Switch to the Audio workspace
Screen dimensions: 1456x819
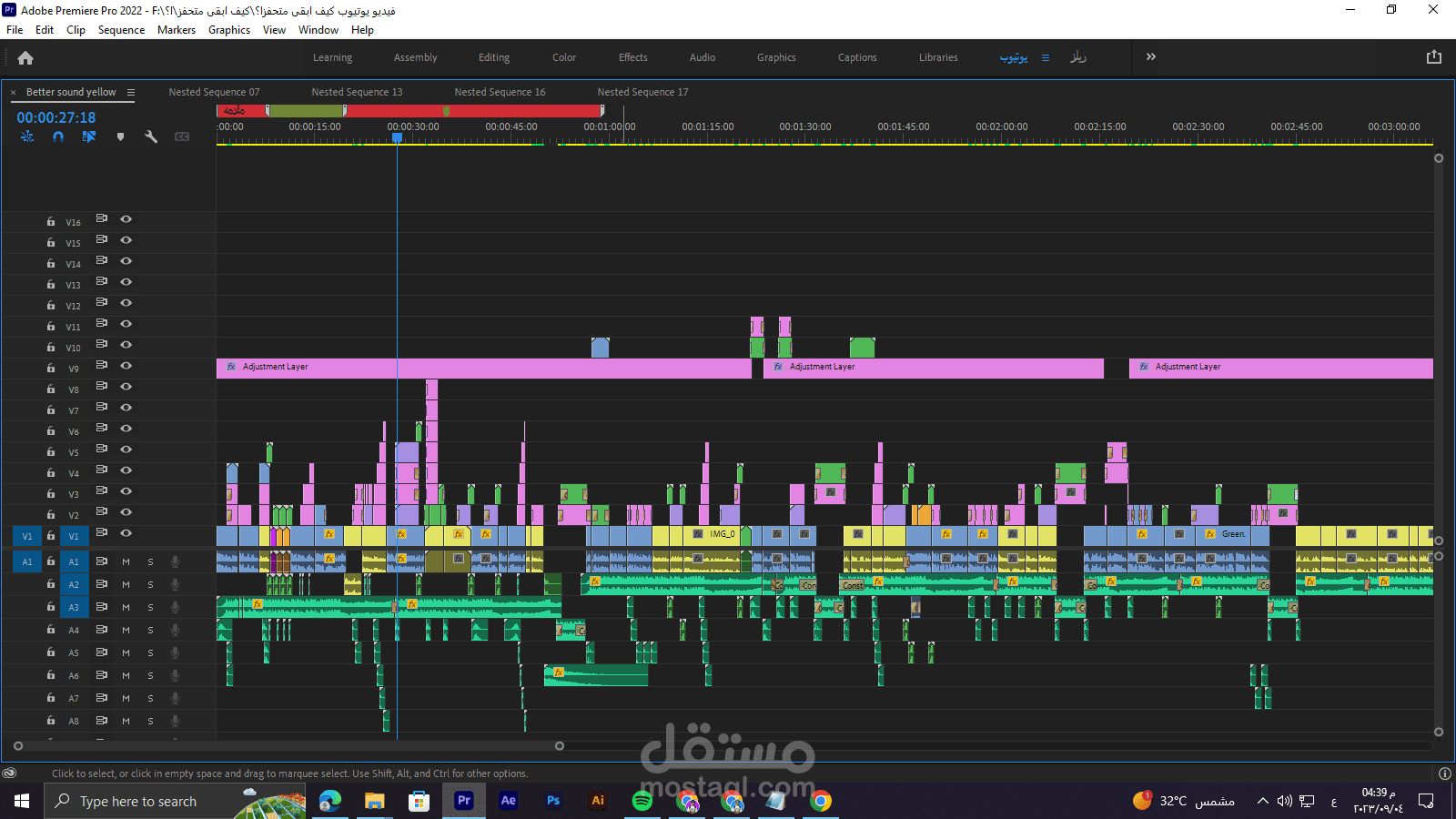(x=703, y=57)
